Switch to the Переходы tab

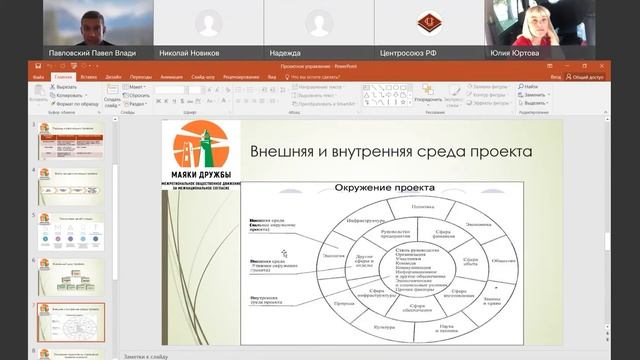click(141, 77)
